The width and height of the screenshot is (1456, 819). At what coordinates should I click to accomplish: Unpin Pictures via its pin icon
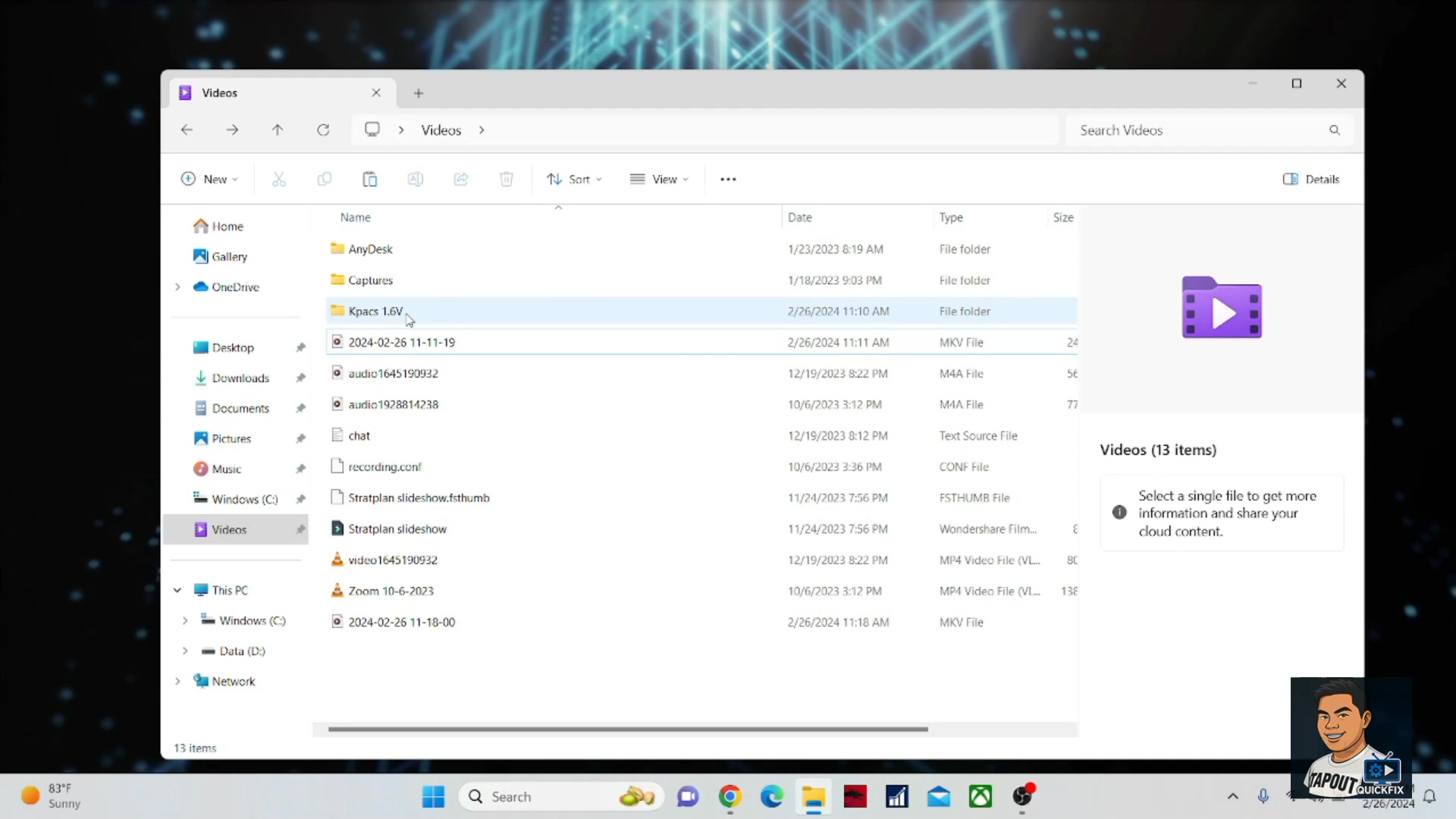click(x=300, y=439)
